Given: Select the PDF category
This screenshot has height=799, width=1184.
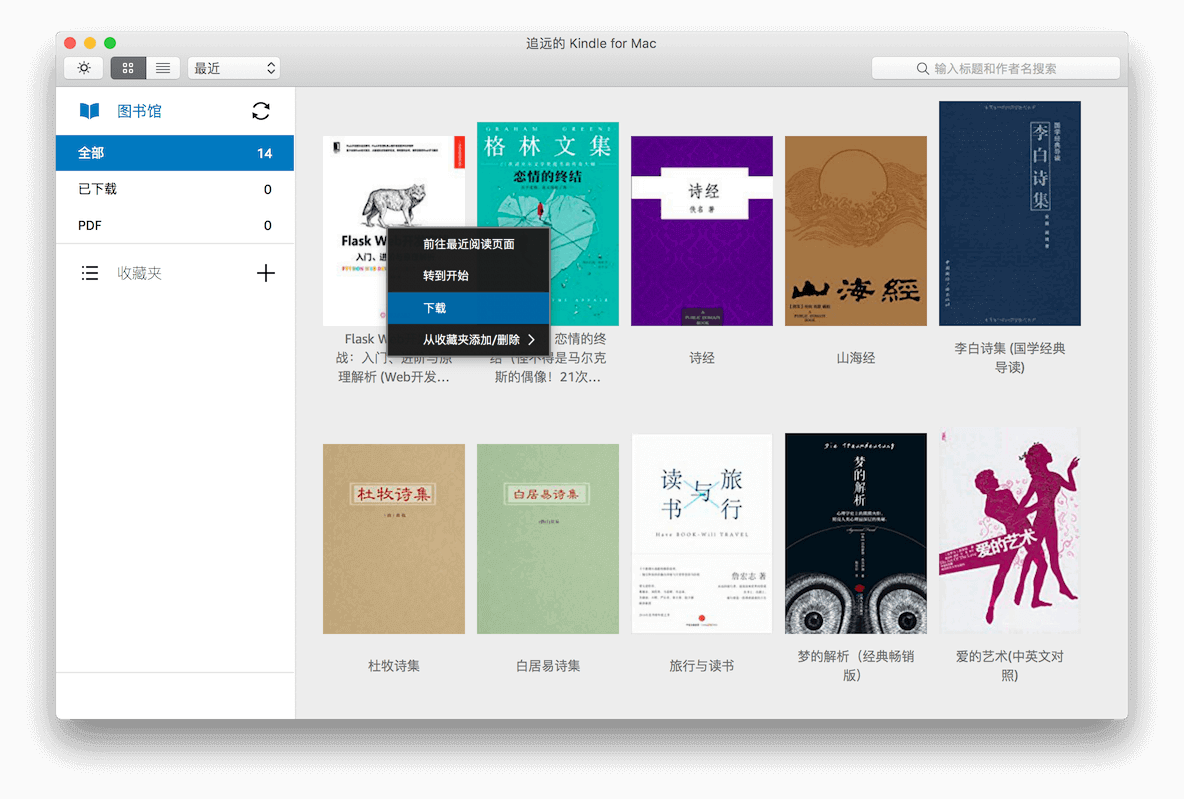Looking at the screenshot, I should pos(175,225).
